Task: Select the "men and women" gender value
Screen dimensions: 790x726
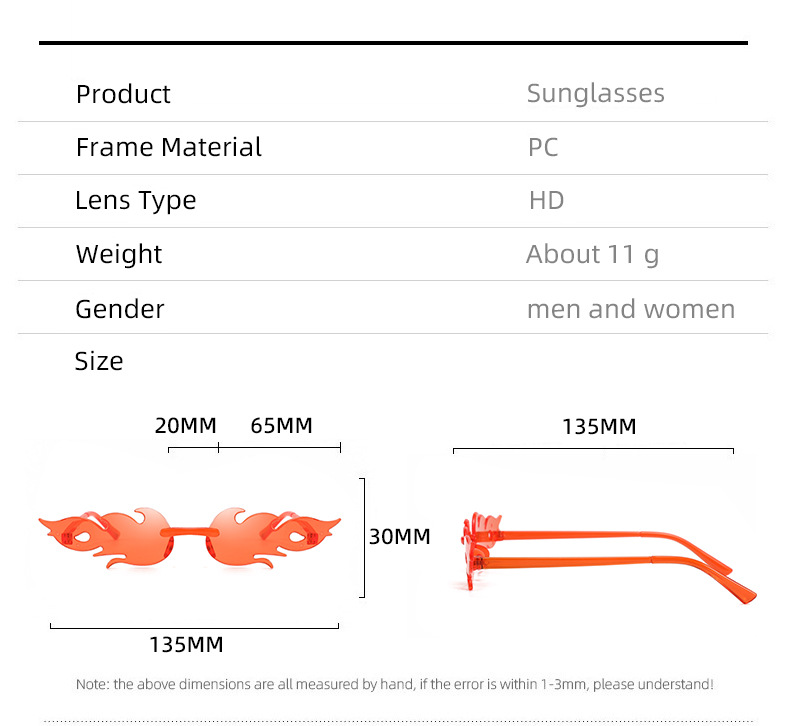Action: (x=630, y=309)
